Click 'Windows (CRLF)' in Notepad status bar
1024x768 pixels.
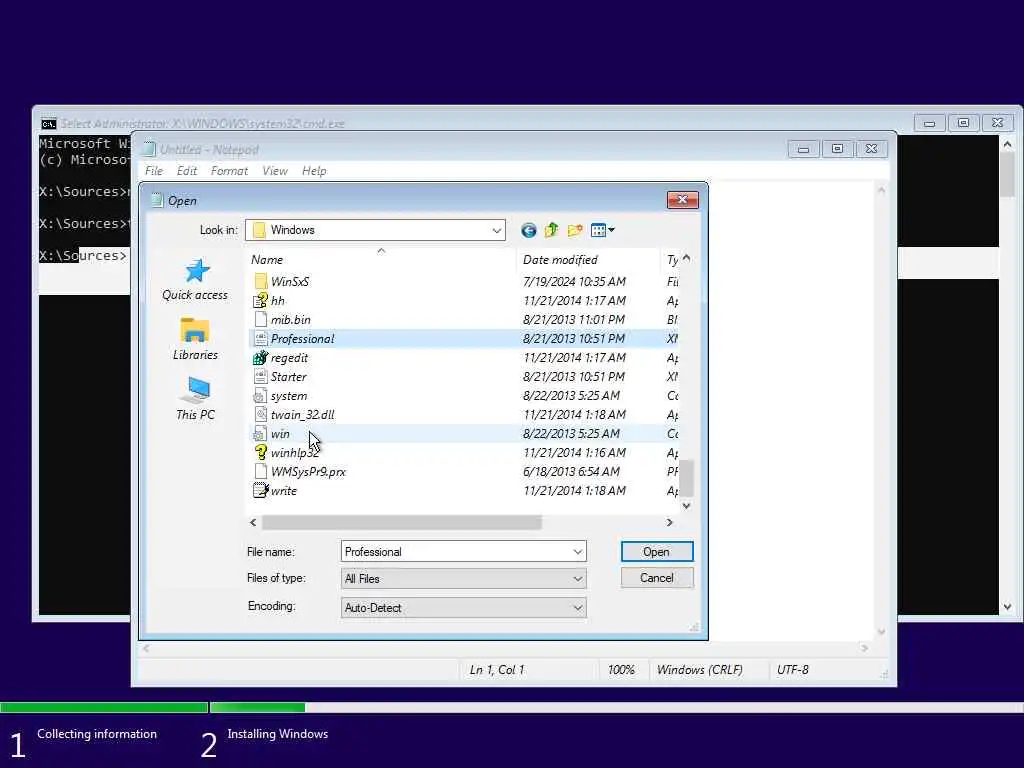pos(699,670)
